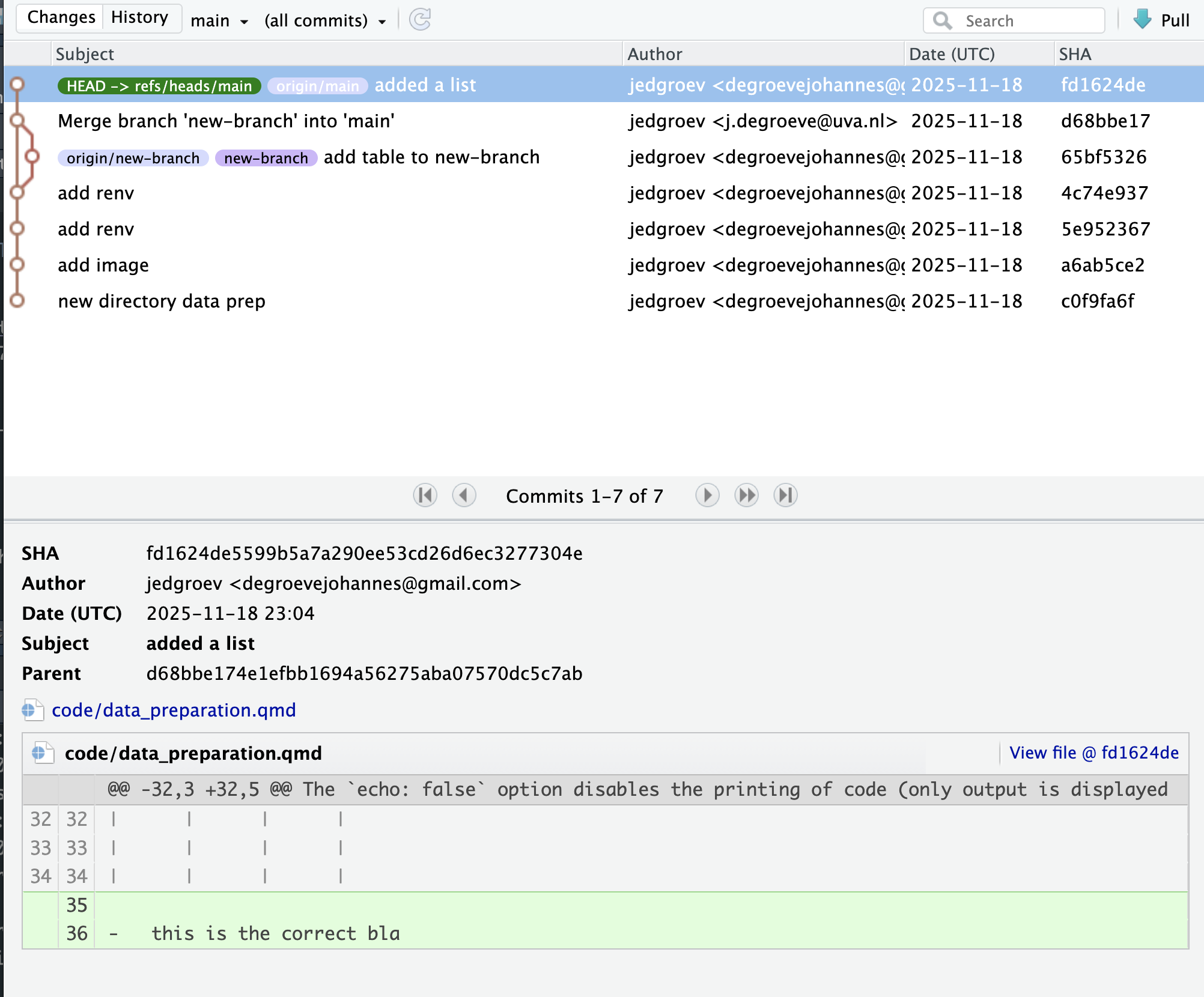This screenshot has width=1204, height=997.
Task: Click View file @ fd1624de link
Action: [1093, 753]
